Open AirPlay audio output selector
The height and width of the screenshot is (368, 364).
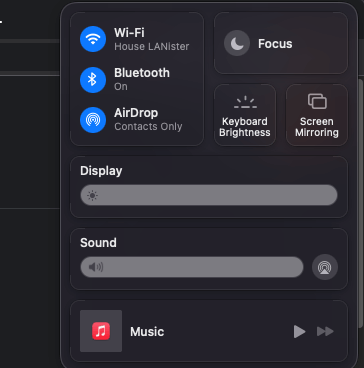point(325,267)
